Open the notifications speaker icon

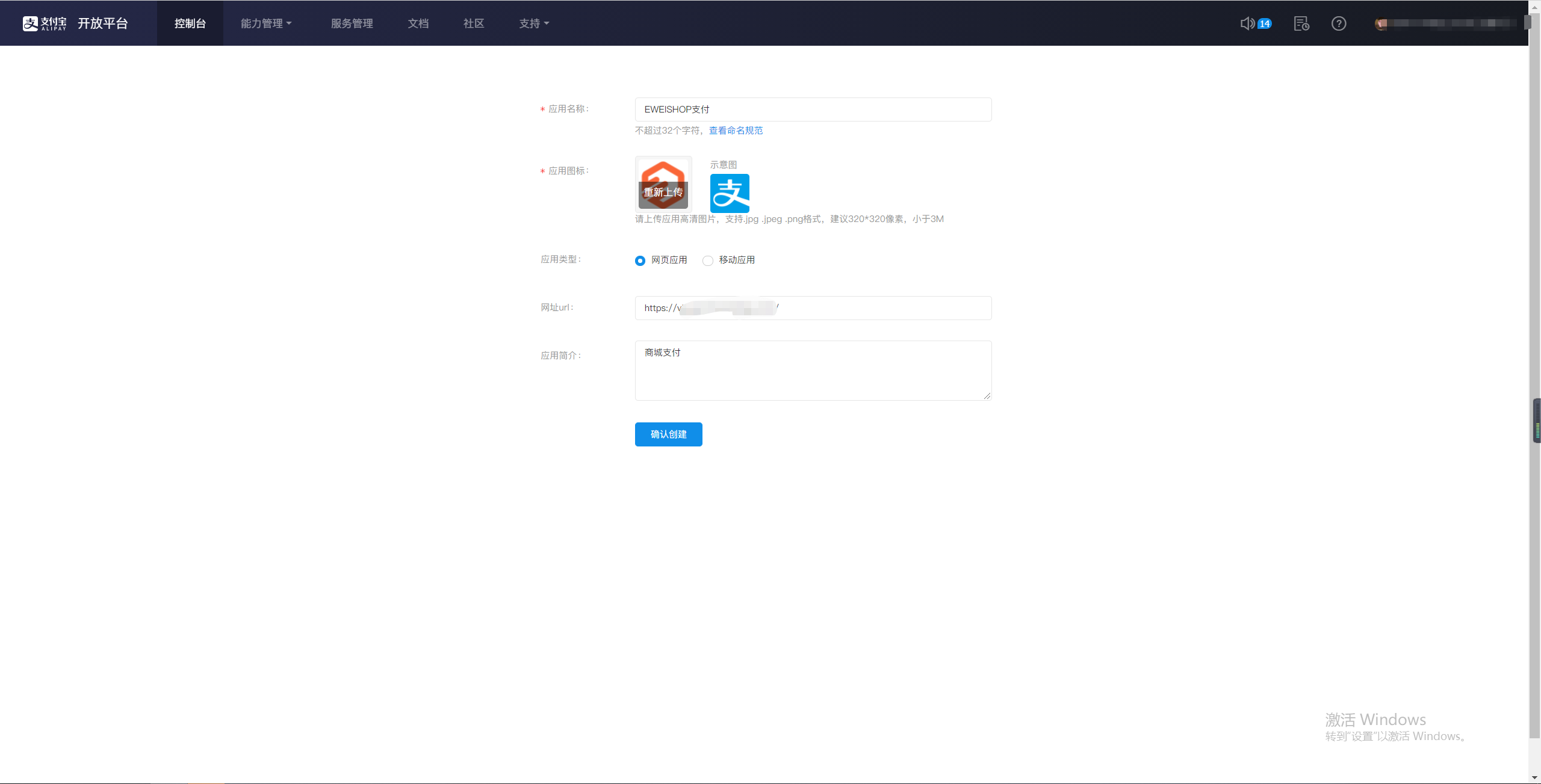tap(1247, 23)
